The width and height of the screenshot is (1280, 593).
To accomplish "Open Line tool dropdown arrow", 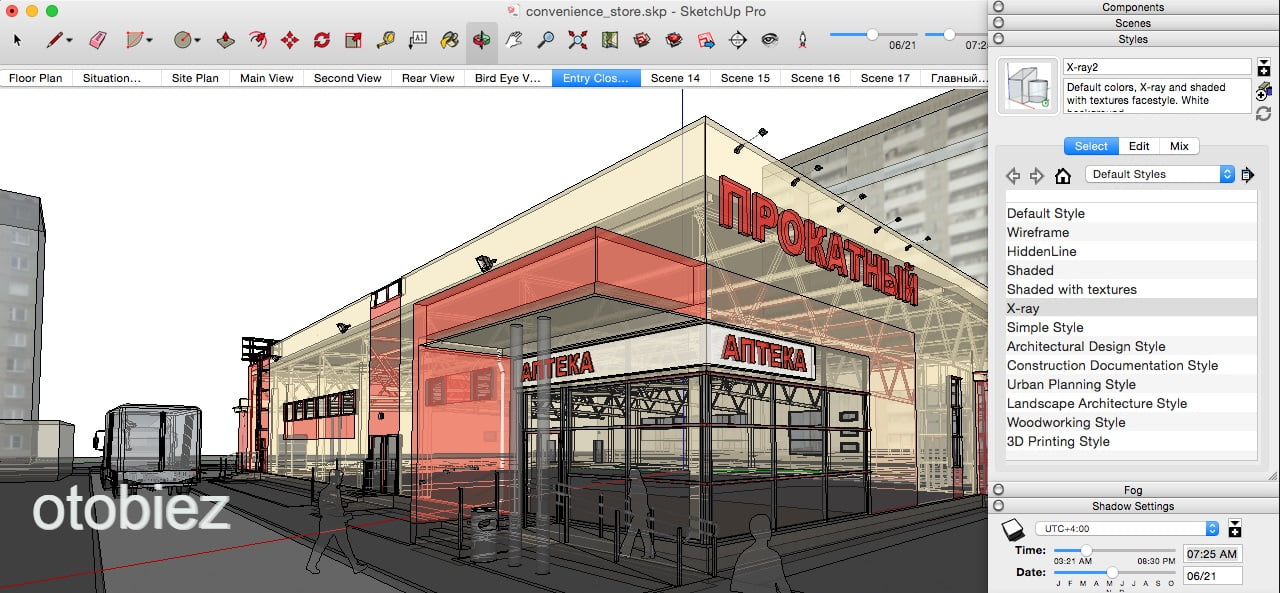I will tap(69, 41).
